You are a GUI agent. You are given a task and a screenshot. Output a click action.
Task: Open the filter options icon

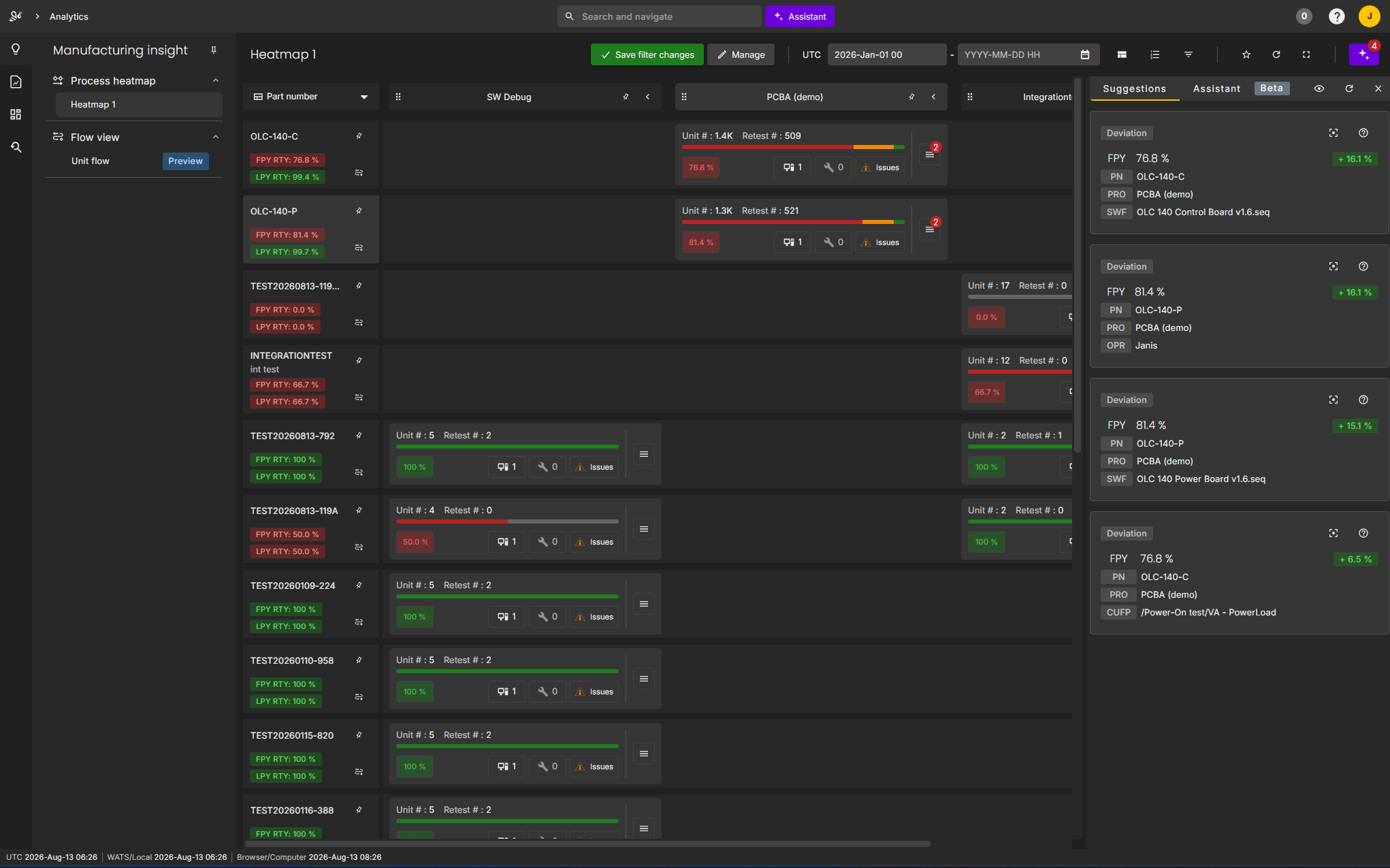pos(1189,54)
